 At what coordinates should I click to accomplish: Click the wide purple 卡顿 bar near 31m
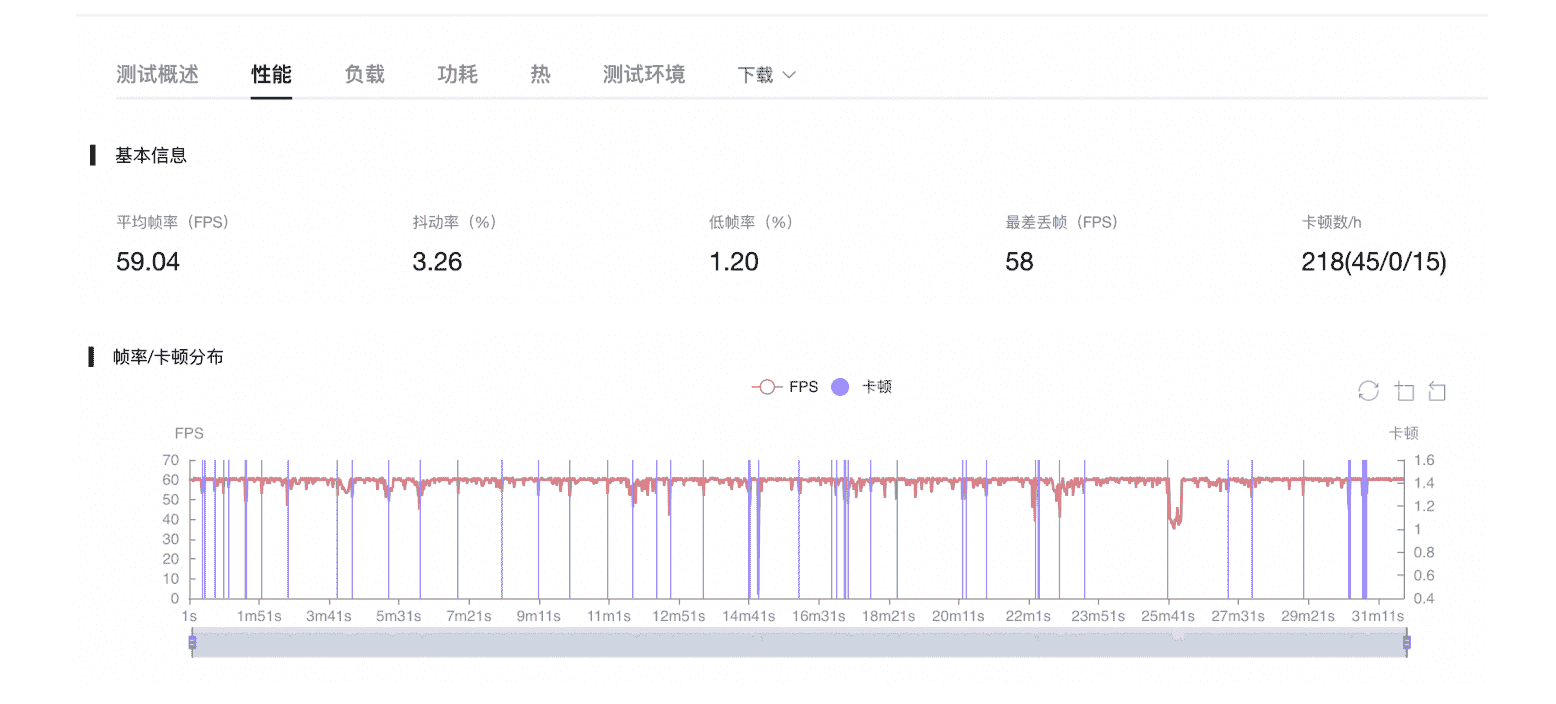(x=1364, y=529)
